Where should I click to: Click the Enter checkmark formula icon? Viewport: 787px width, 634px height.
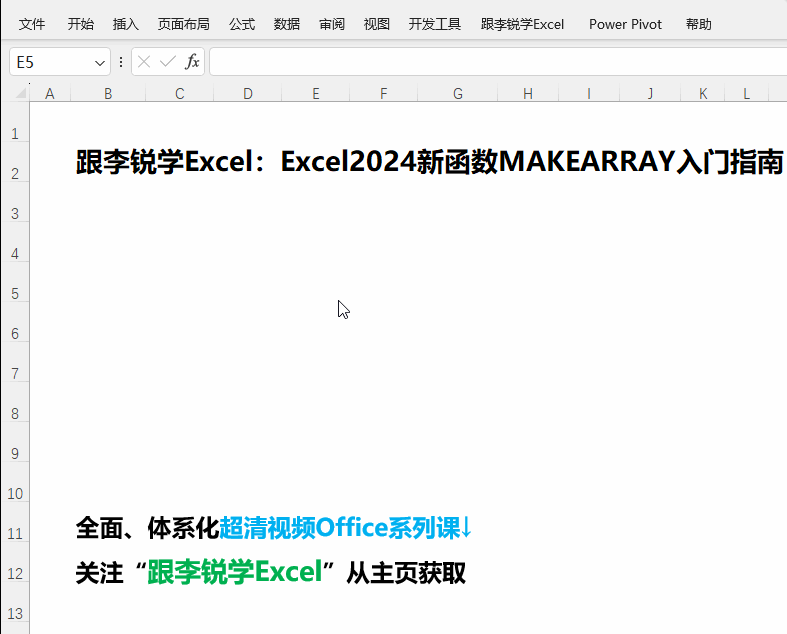(x=168, y=62)
